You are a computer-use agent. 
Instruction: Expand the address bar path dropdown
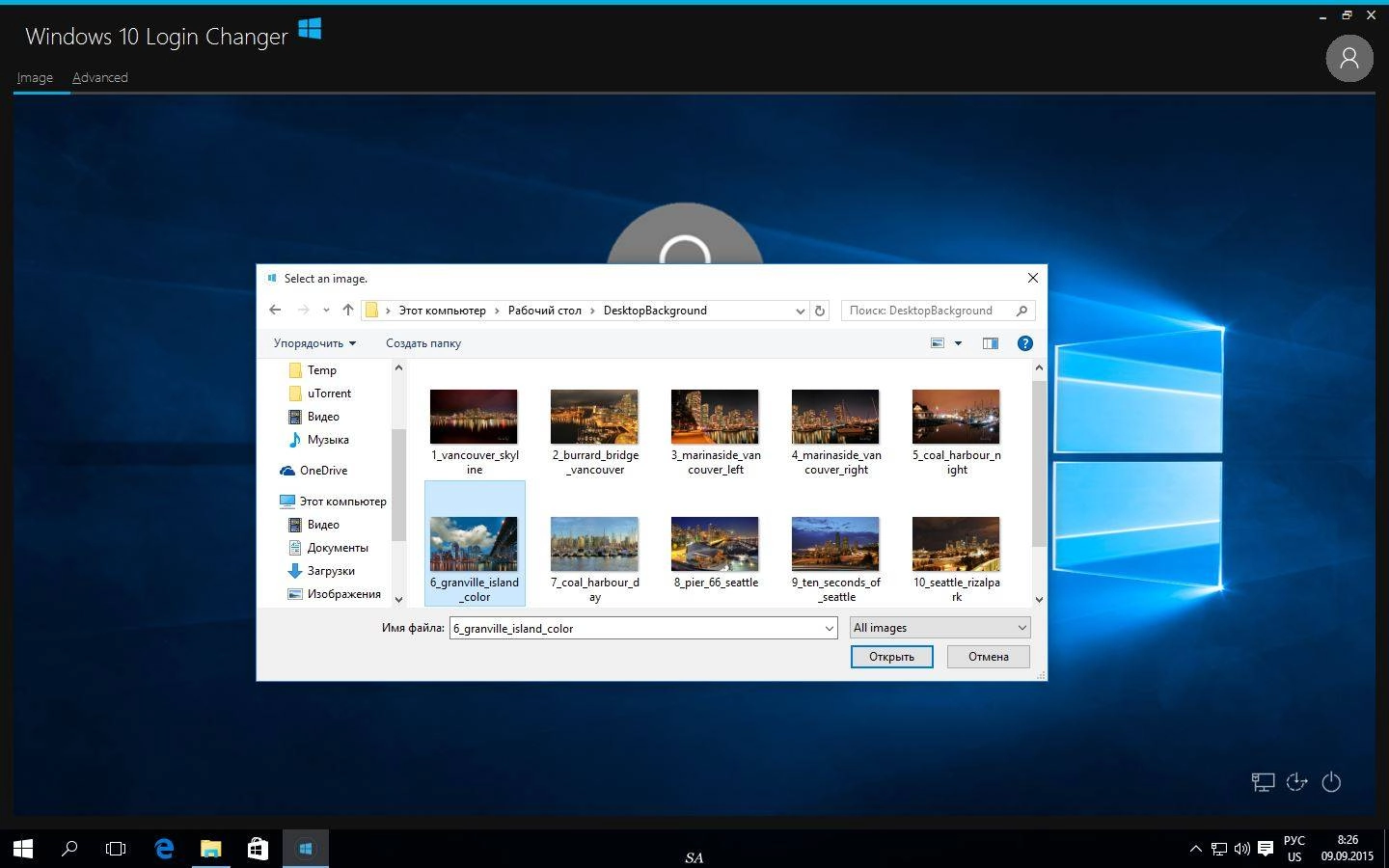(x=800, y=311)
